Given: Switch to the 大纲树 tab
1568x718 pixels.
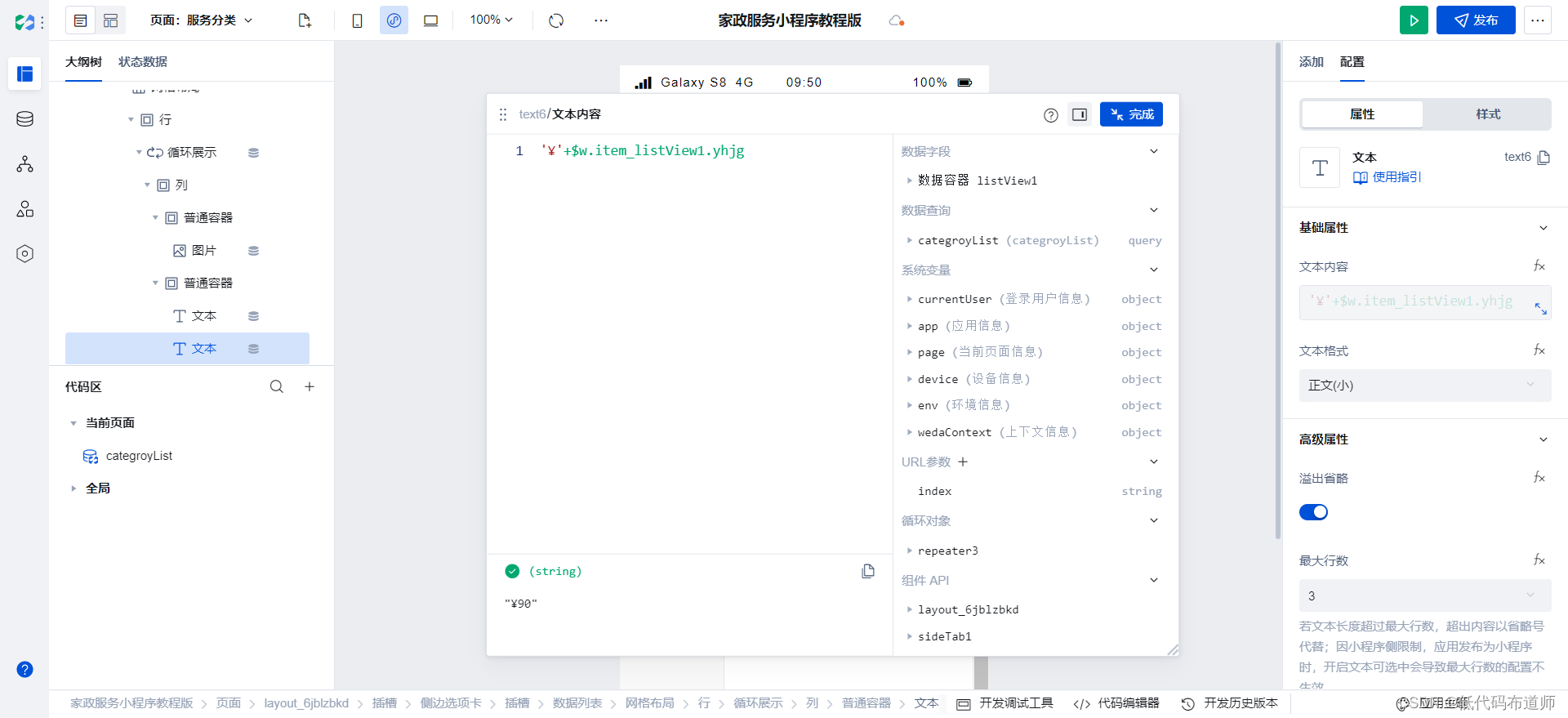Looking at the screenshot, I should (x=83, y=62).
